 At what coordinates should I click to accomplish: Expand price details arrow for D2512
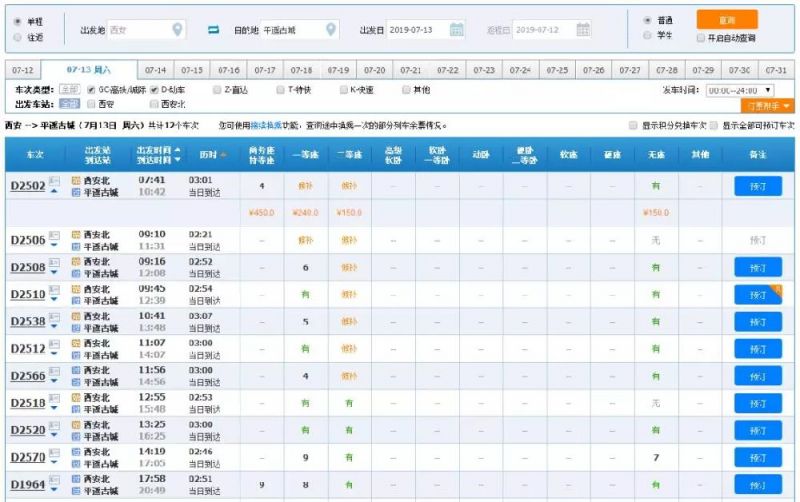[54, 354]
